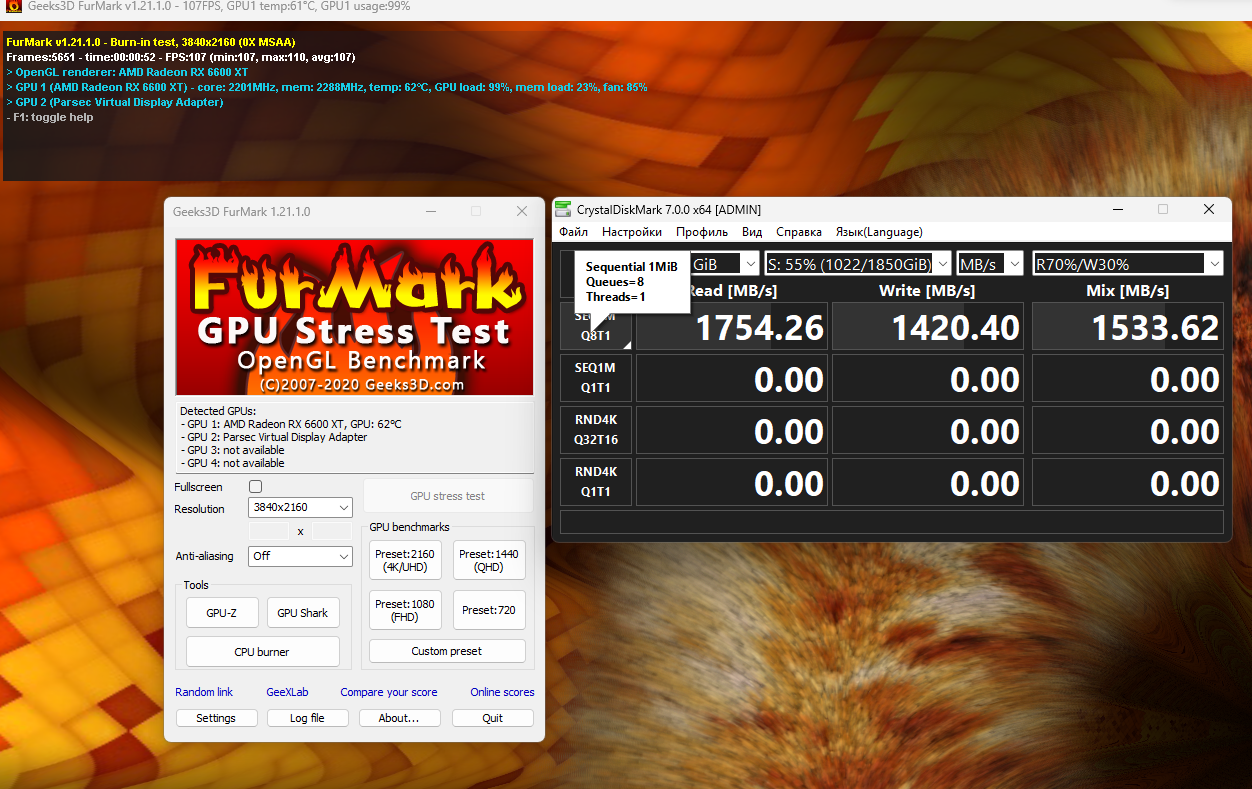
Task: Click the F1: toggle help overlay text
Action: click(50, 117)
